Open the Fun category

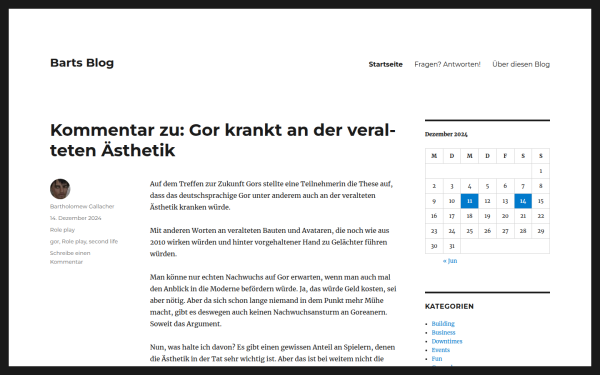point(437,359)
